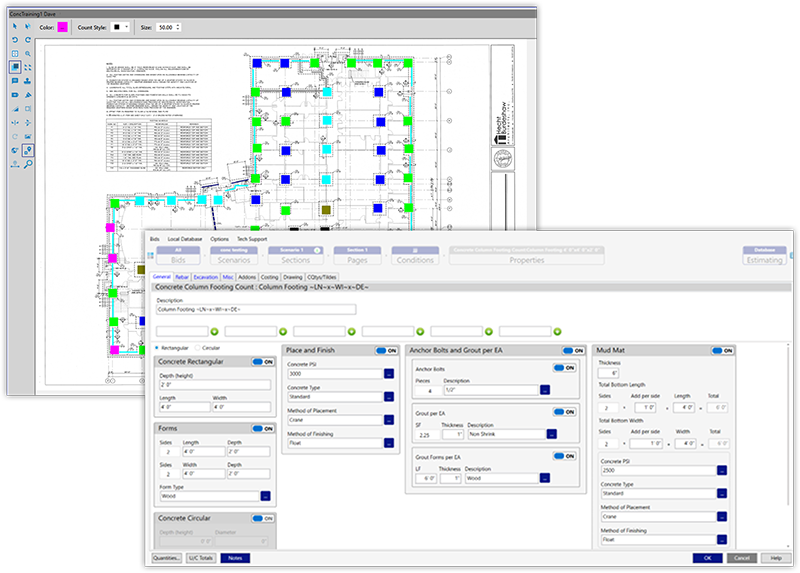800x573 pixels.
Task: Open the Count Style dropdown
Action: [x=121, y=26]
